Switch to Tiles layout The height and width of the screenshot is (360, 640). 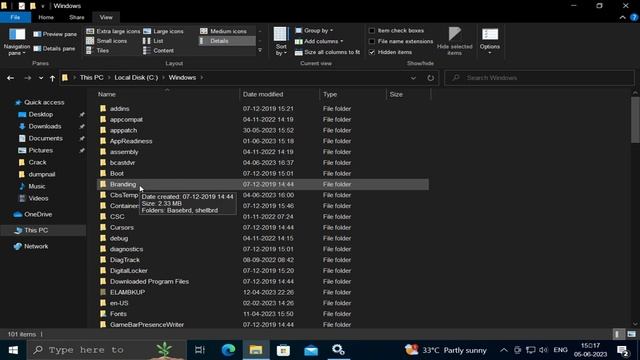[x=98, y=51]
